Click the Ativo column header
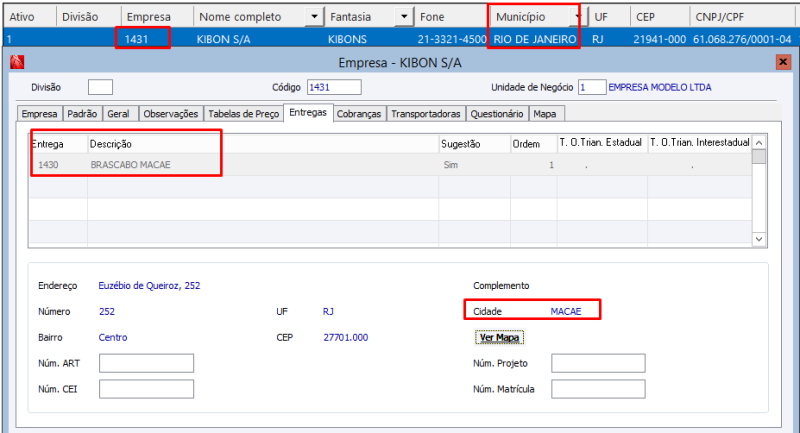 point(30,17)
